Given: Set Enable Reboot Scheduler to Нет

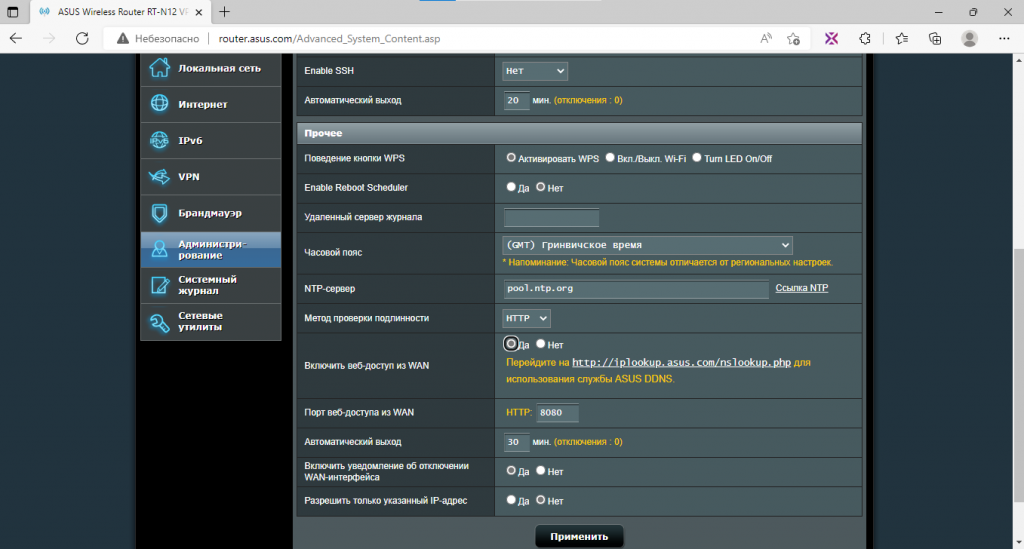Looking at the screenshot, I should [x=541, y=187].
